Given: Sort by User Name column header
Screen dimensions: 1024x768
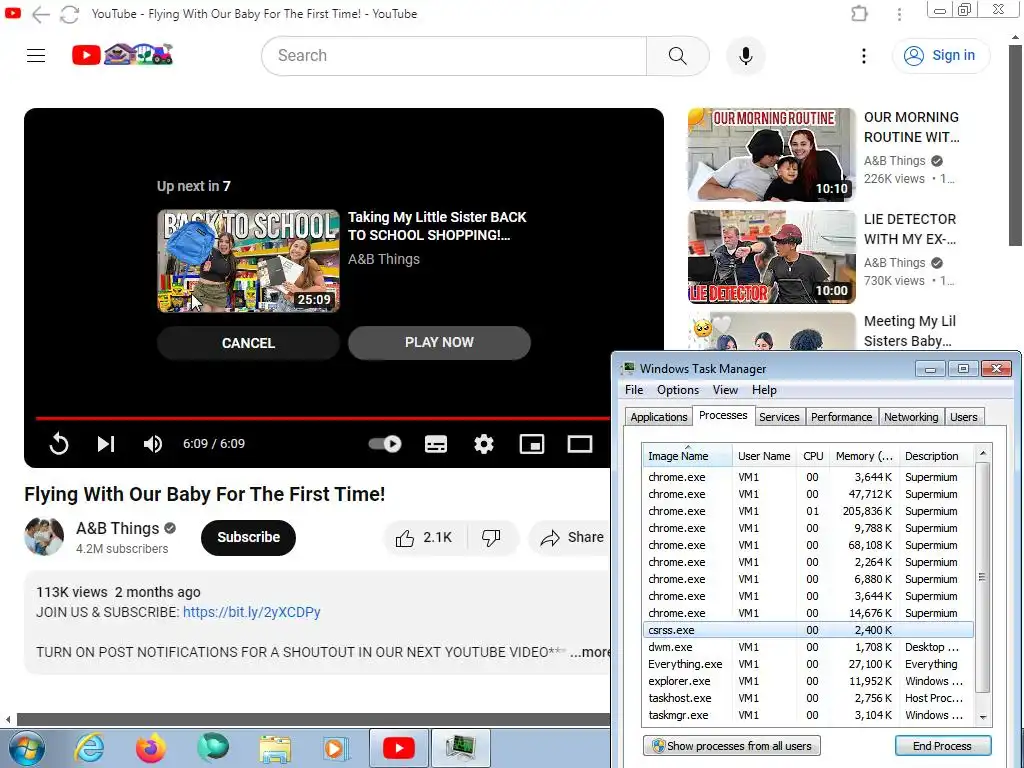Looking at the screenshot, I should [x=764, y=456].
